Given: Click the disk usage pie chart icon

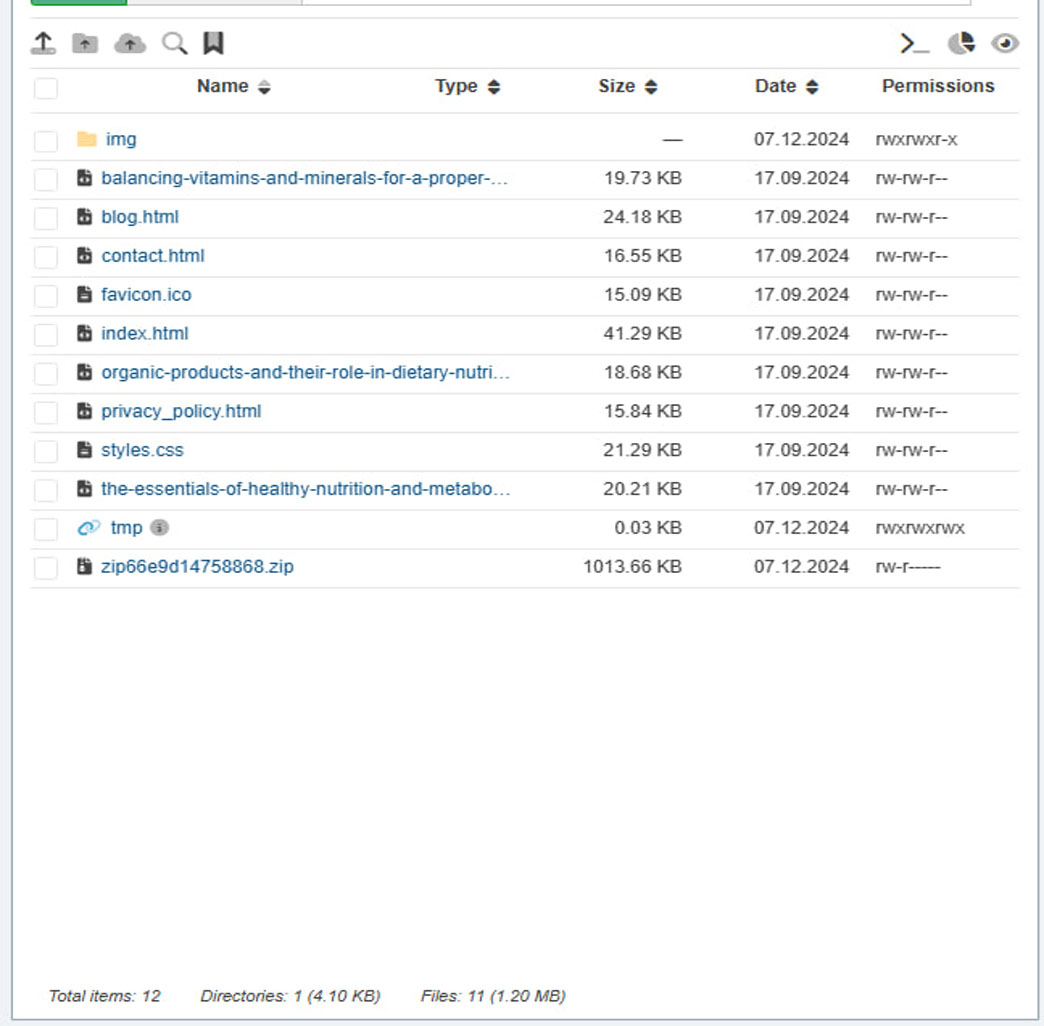Looking at the screenshot, I should coord(961,43).
